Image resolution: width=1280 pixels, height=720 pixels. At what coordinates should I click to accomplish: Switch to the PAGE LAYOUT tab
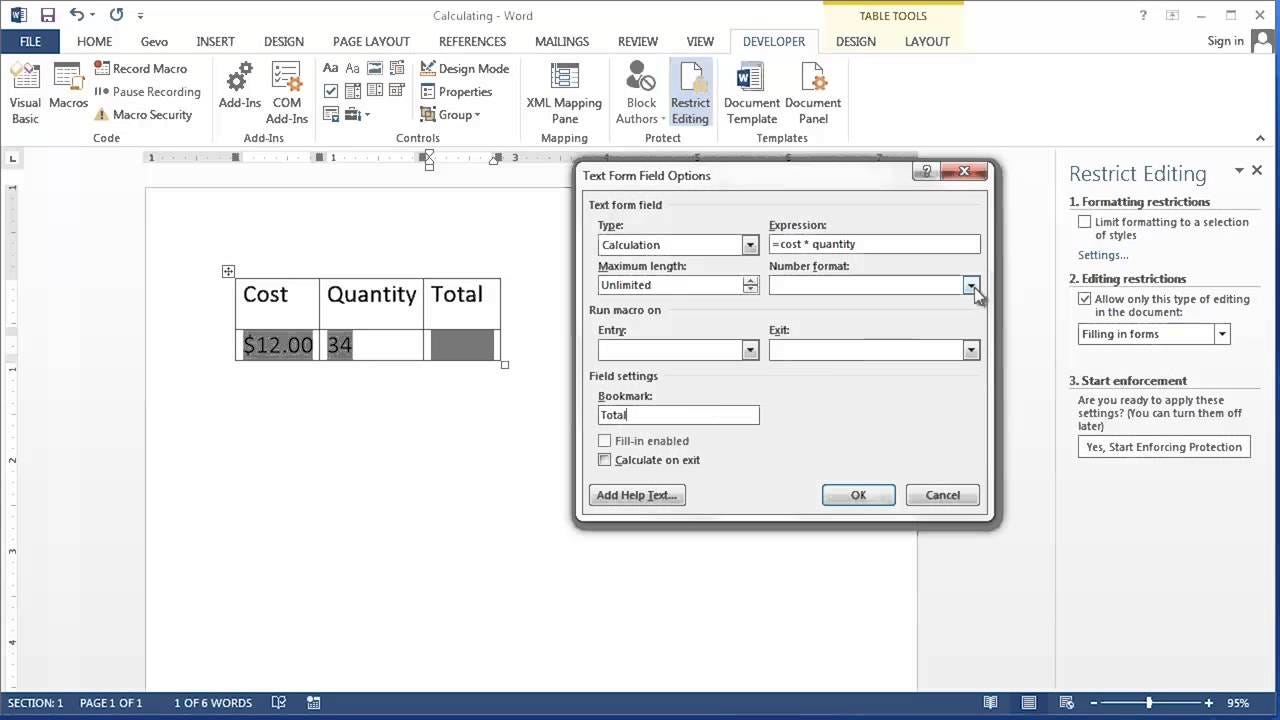[371, 41]
